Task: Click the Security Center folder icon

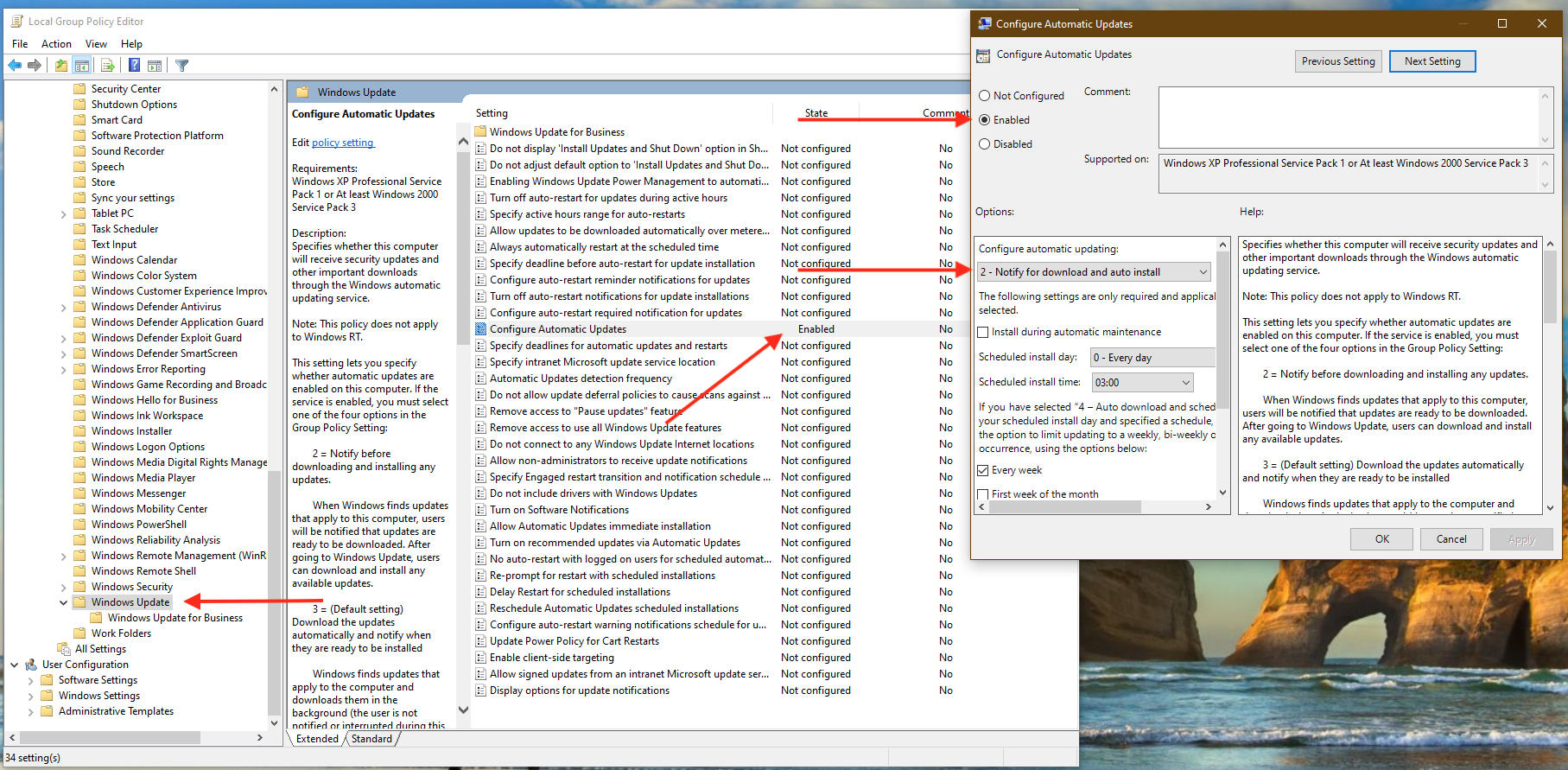Action: [80, 89]
